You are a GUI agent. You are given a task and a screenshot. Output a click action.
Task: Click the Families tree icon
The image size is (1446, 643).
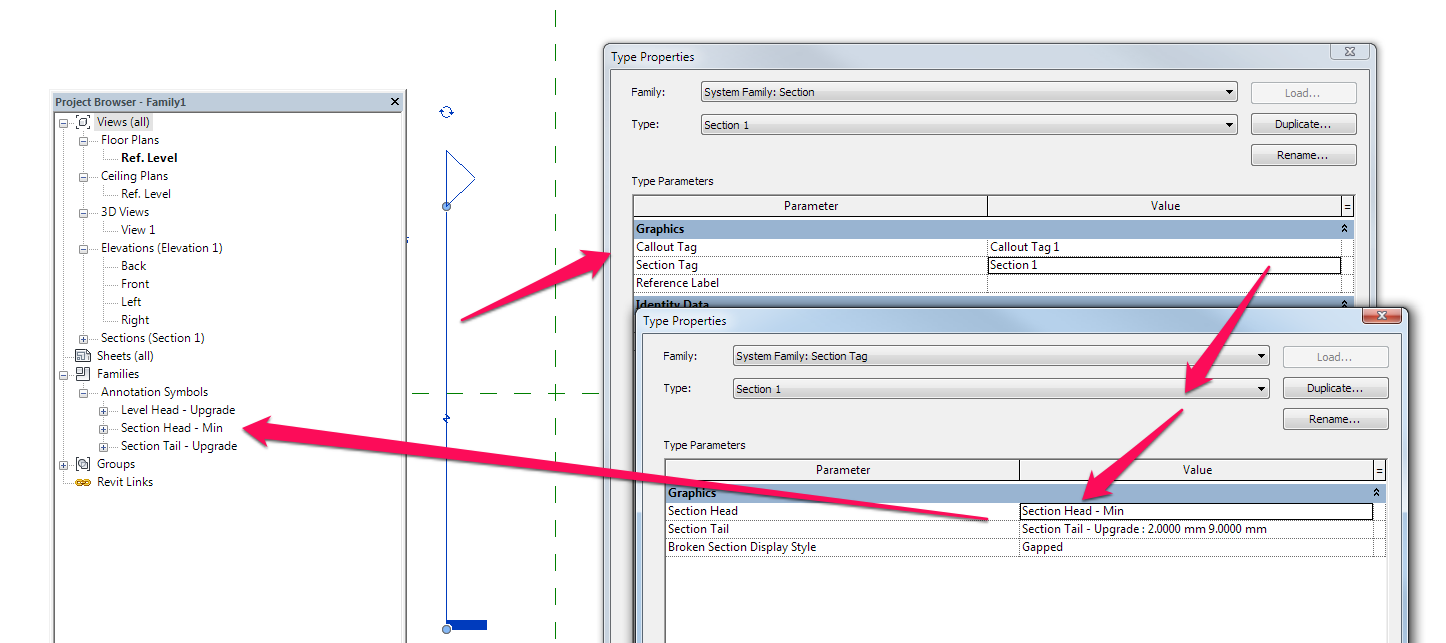click(x=83, y=374)
